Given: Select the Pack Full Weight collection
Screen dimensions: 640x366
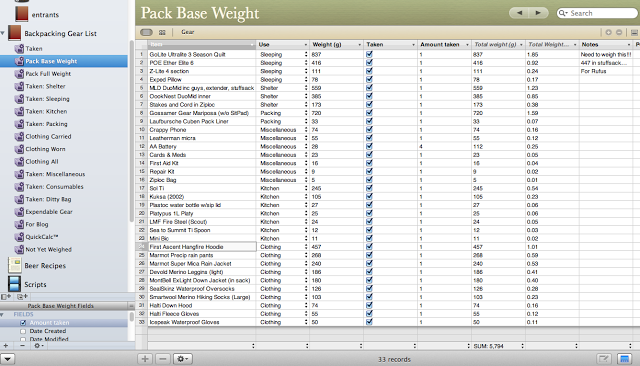Looking at the screenshot, I should pos(48,74).
